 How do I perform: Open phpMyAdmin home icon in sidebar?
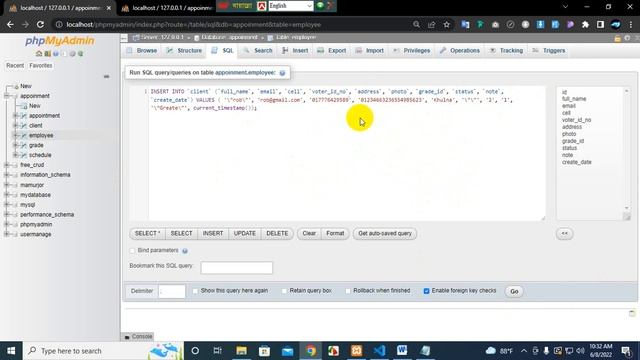39,54
